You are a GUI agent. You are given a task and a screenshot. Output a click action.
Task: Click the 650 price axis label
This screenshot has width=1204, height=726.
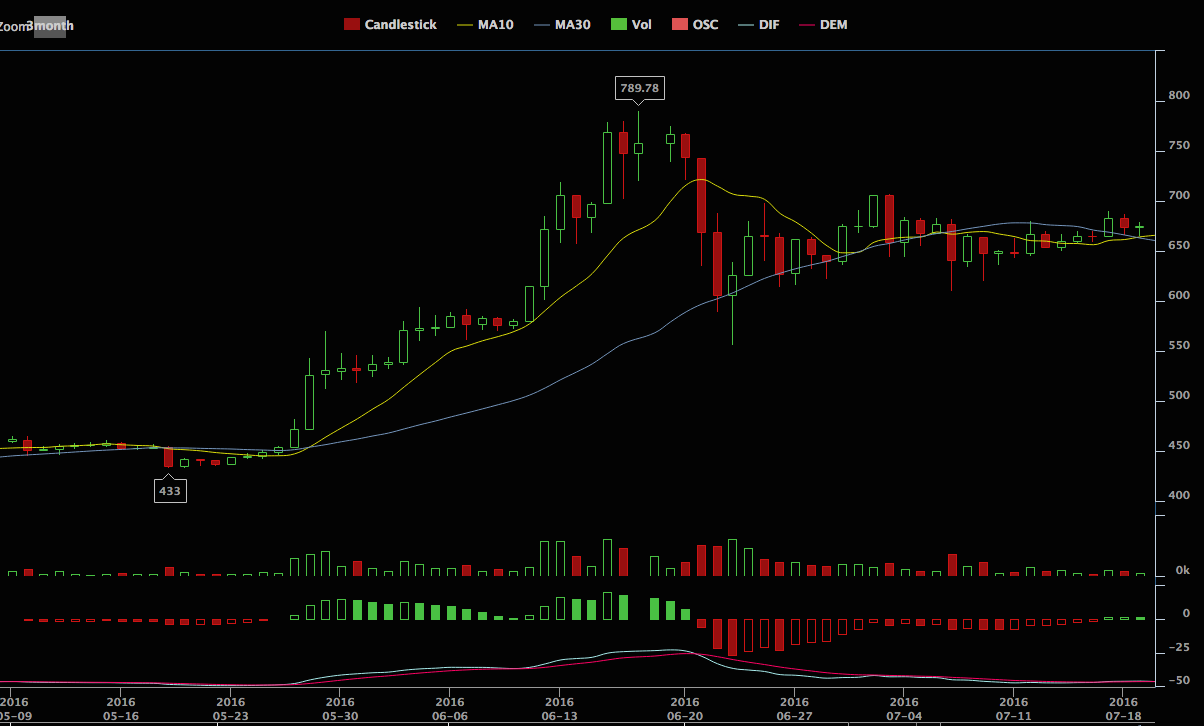pos(1180,246)
